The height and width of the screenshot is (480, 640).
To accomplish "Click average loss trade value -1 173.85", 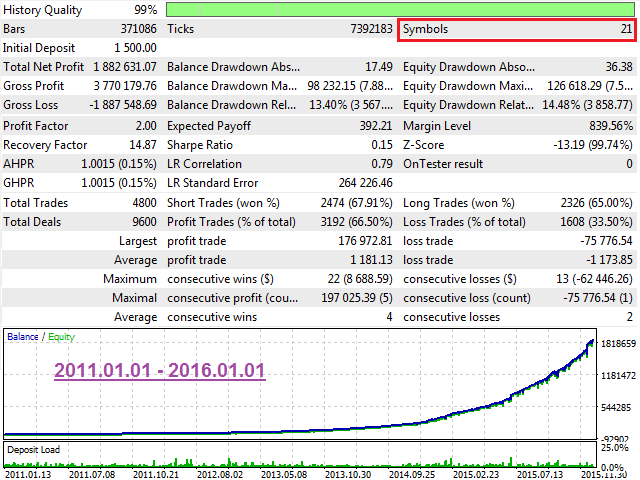I will click(609, 260).
